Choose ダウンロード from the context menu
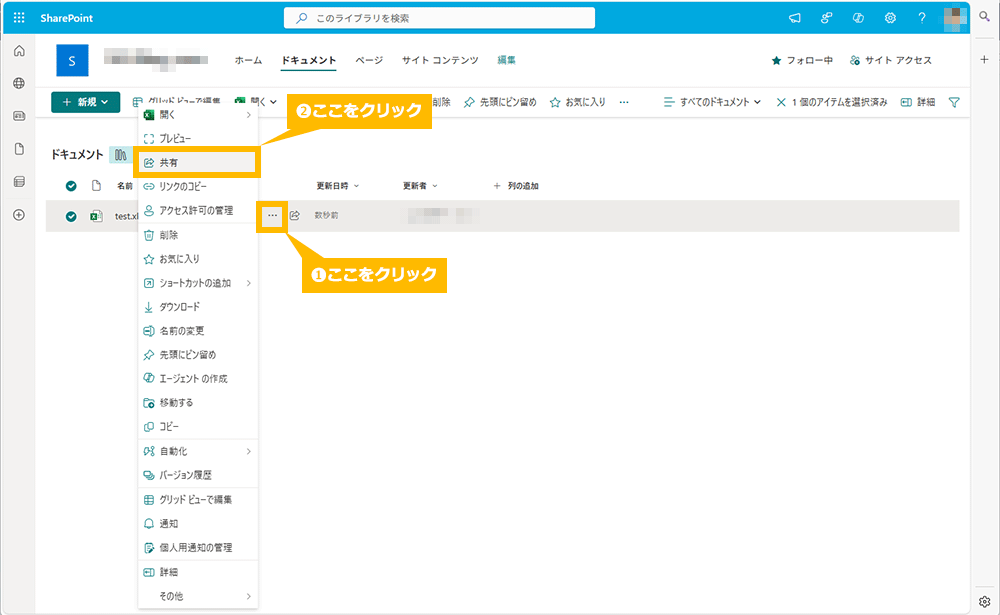Viewport: 1000px width, 615px height. pos(198,307)
